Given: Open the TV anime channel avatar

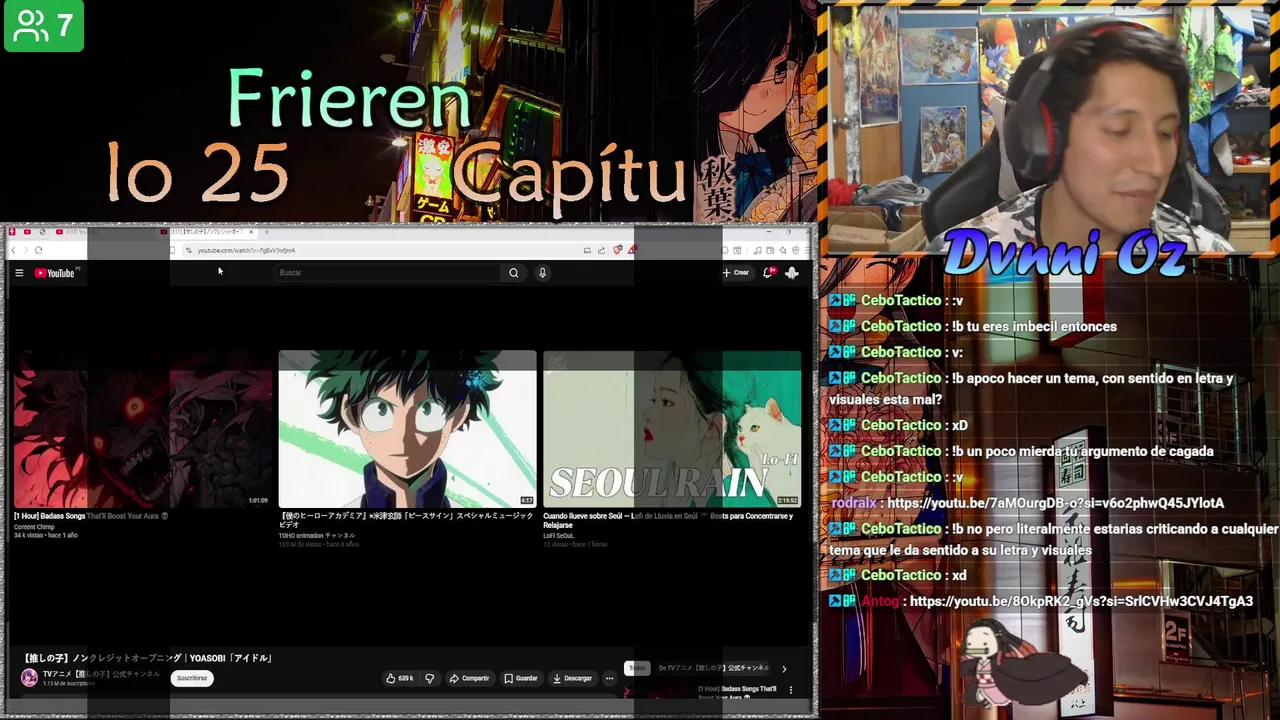Looking at the screenshot, I should 29,678.
